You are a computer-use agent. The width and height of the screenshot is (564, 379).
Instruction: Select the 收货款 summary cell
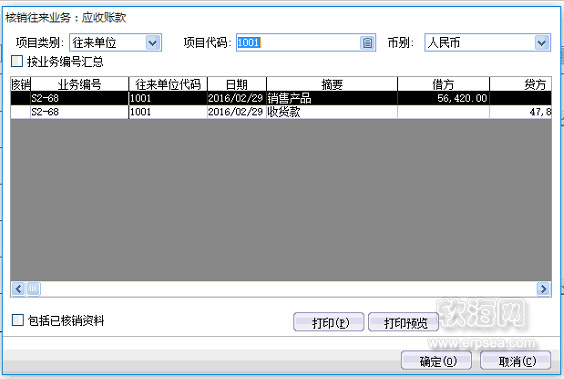(x=332, y=112)
